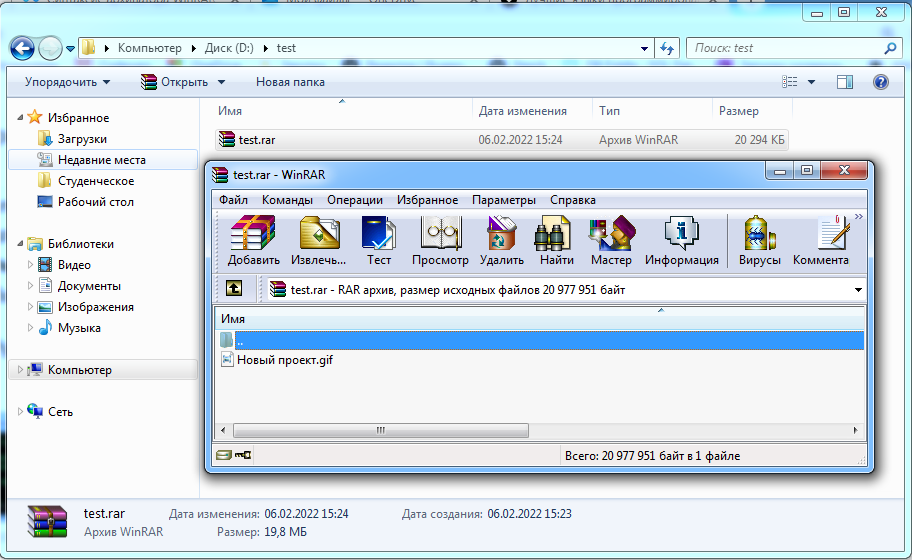
Task: Open the Справка menu
Action: [x=573, y=200]
